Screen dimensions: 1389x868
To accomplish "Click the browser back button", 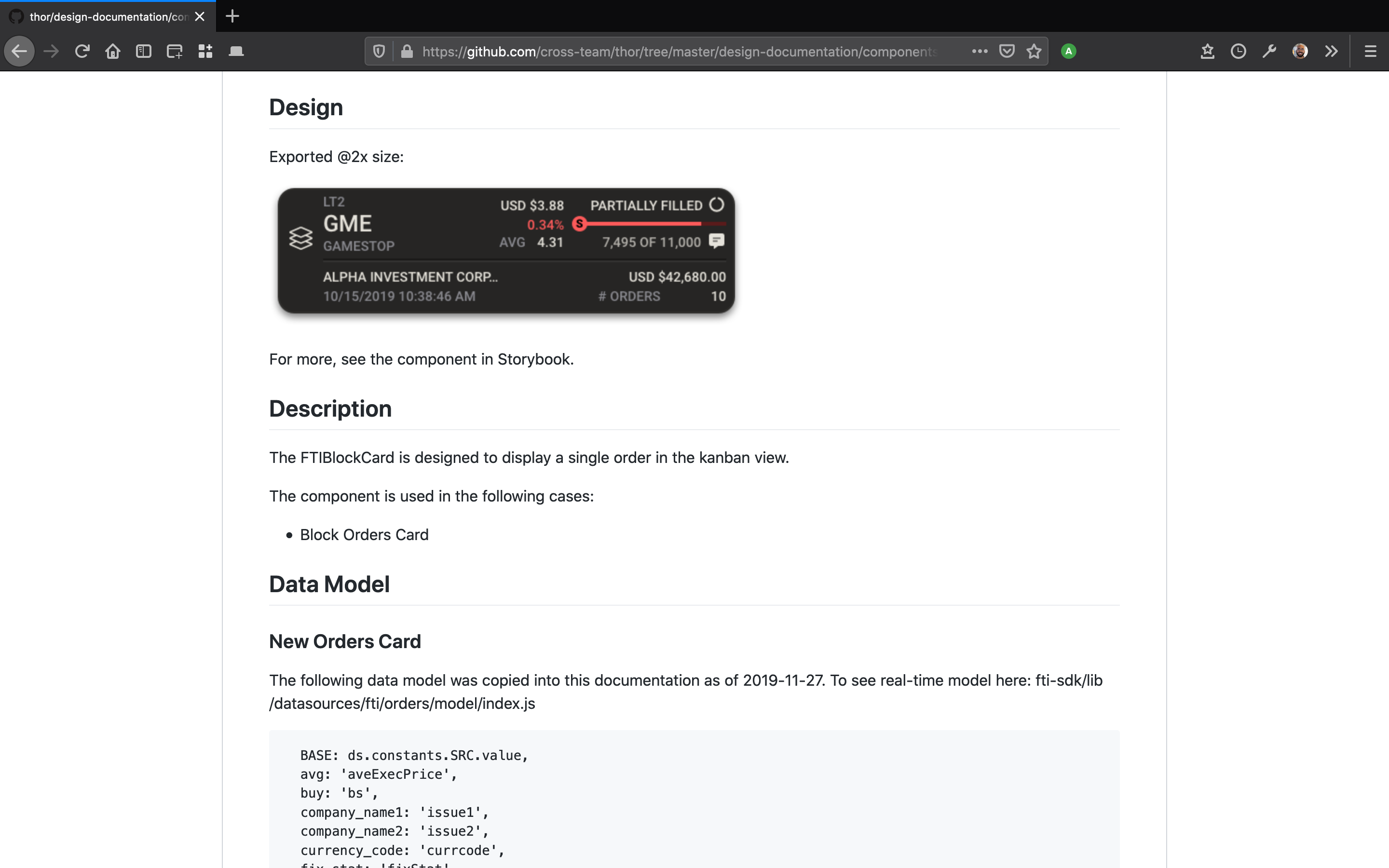I will pos(19,52).
